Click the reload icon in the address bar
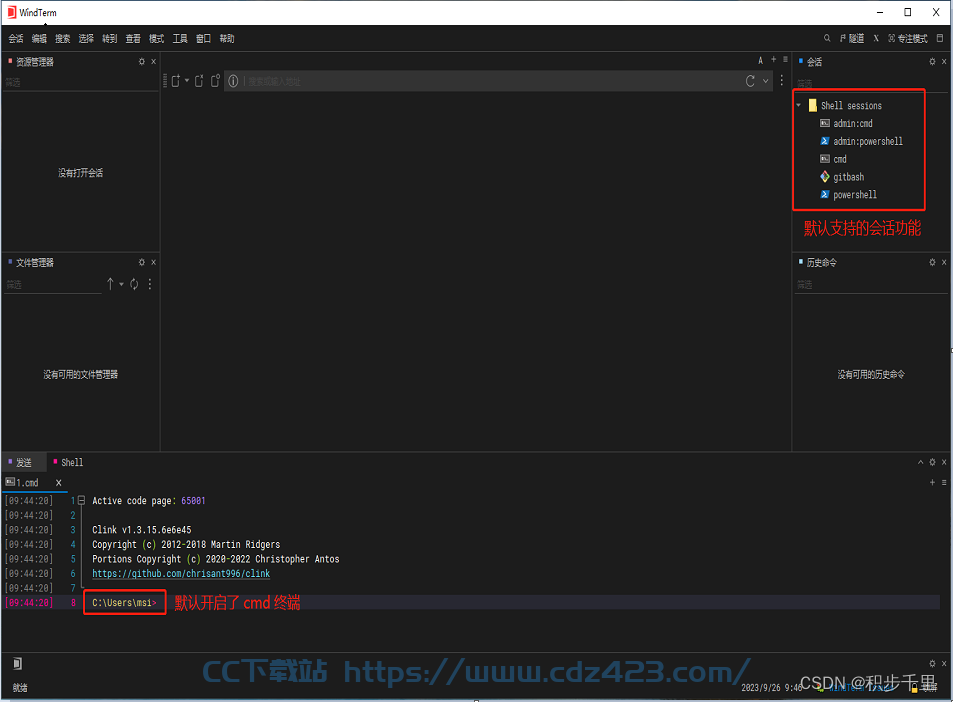The width and height of the screenshot is (953, 702). [x=751, y=81]
